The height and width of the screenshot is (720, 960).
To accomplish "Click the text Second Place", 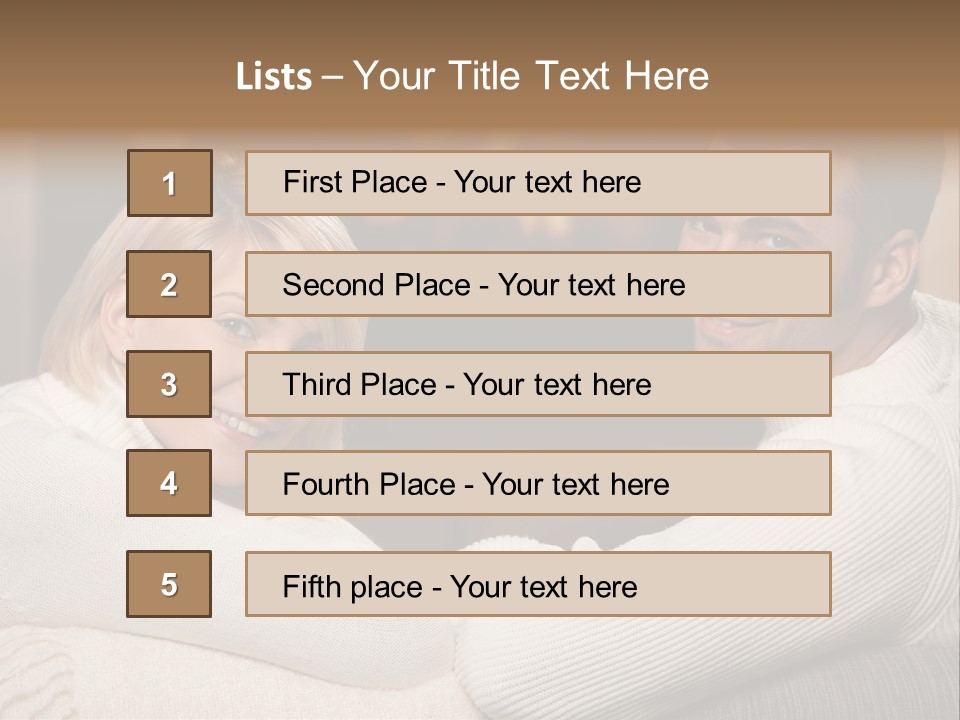I will coord(376,285).
